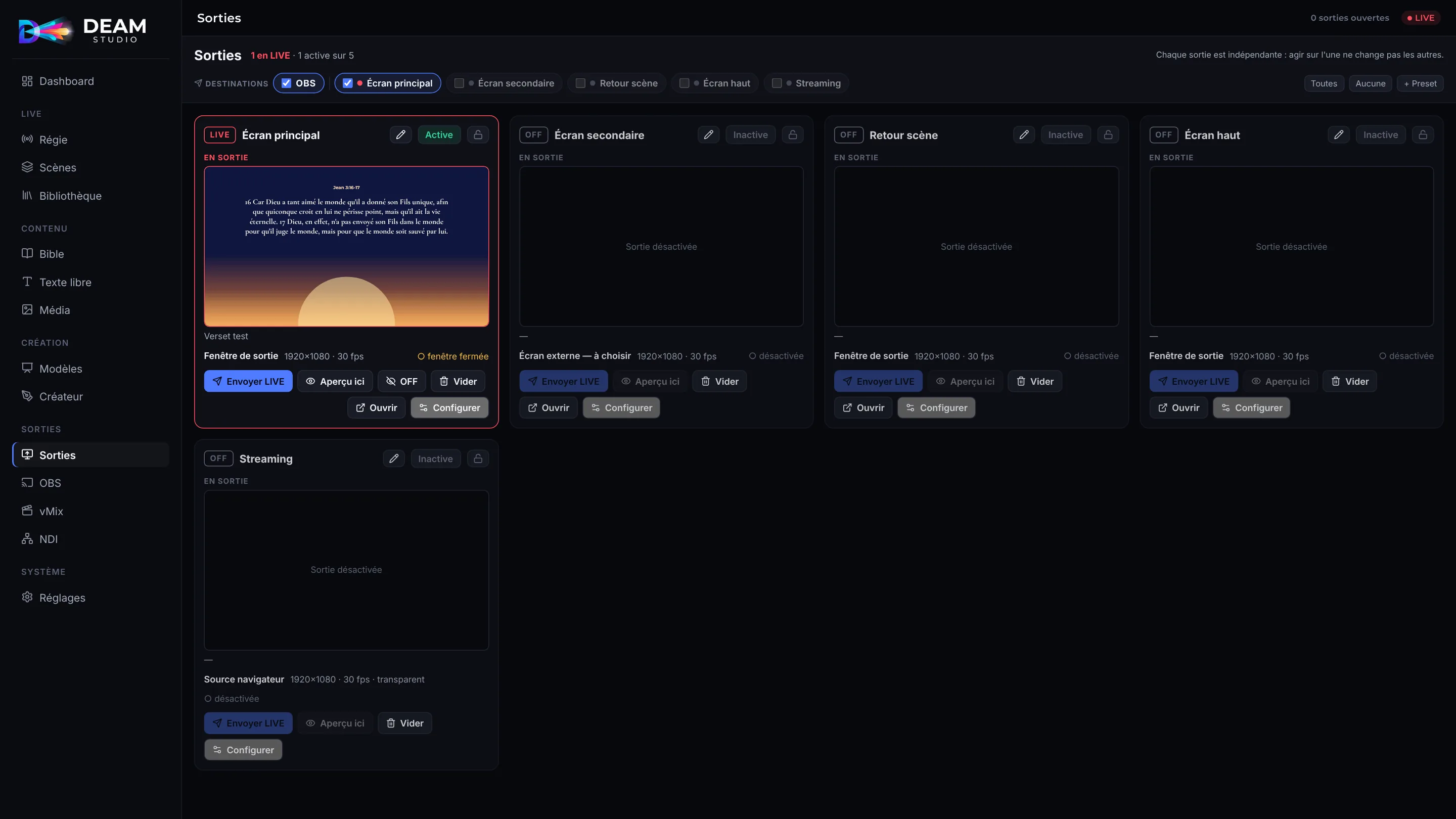Uncheck the OBS destination checkbox
The image size is (1456, 819).
click(x=287, y=83)
